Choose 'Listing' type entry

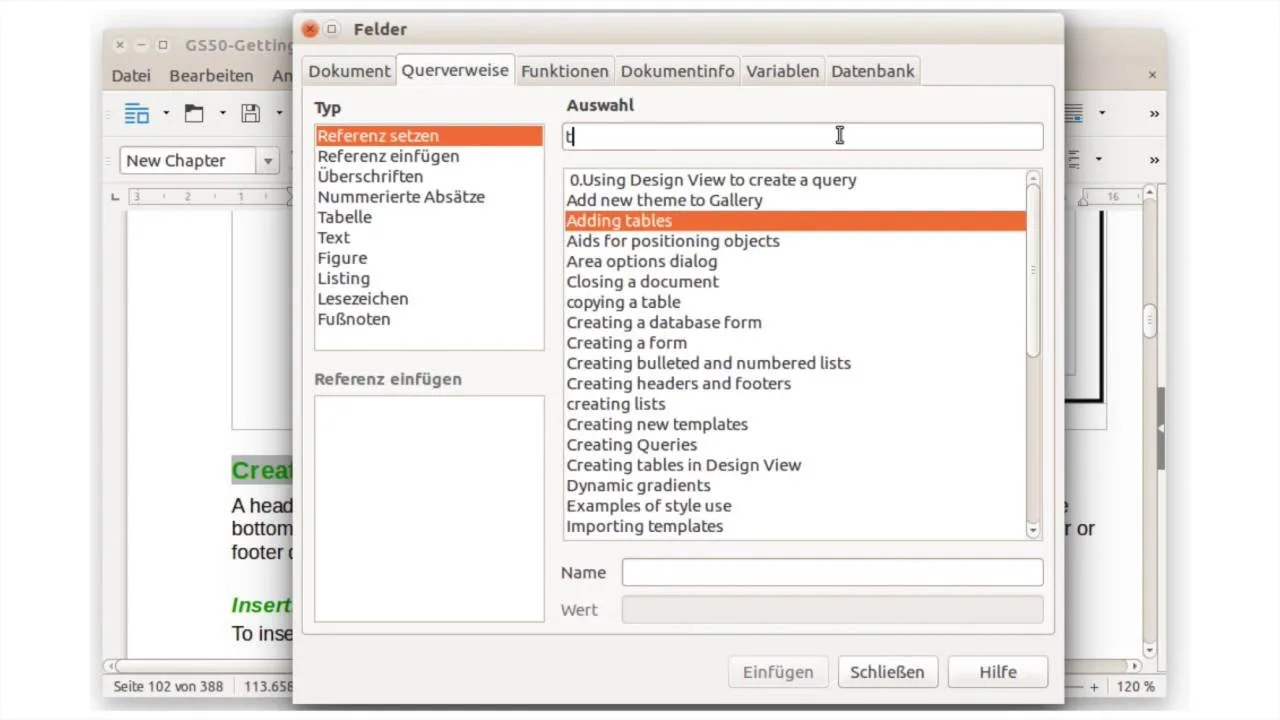[429, 278]
